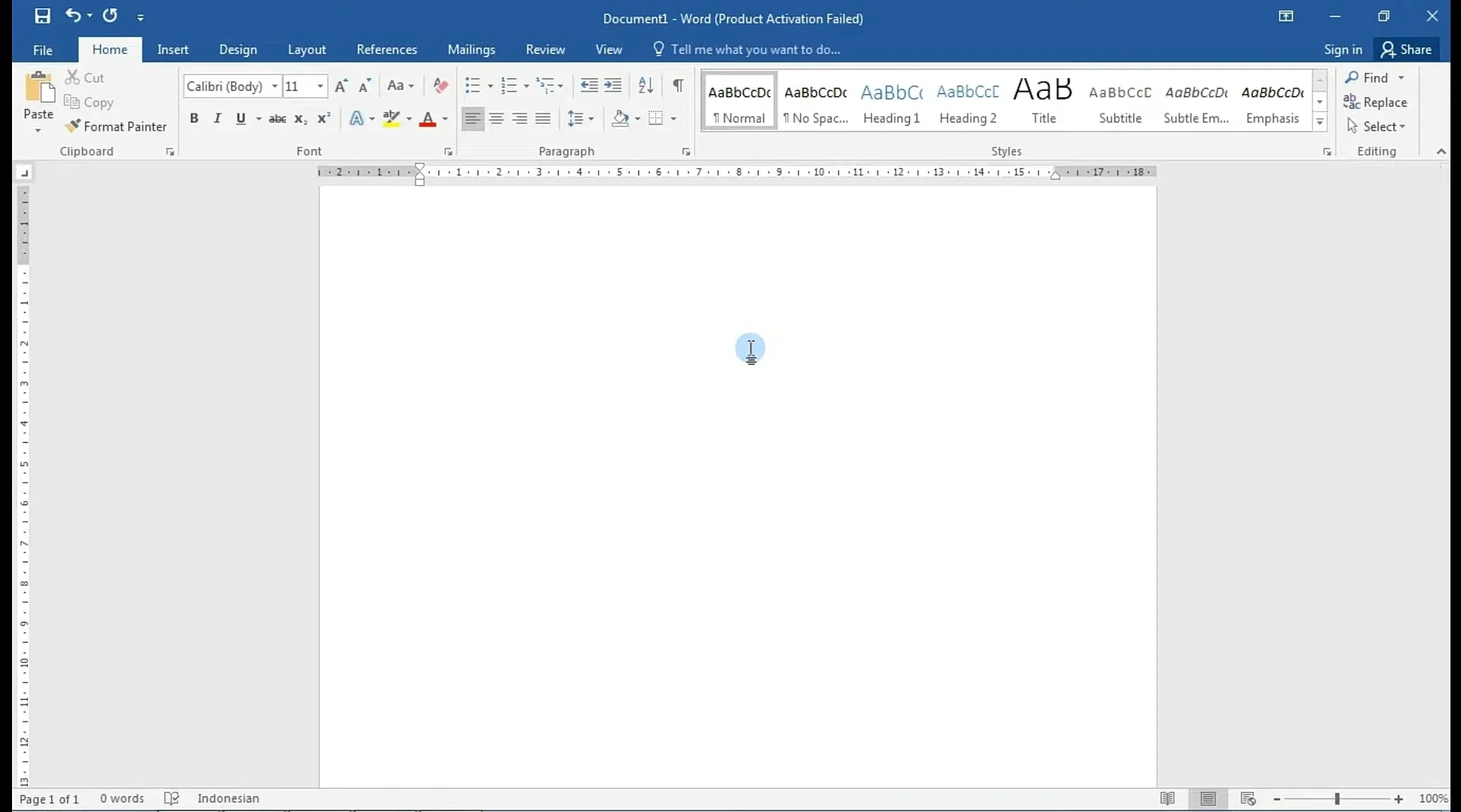Open the File tab

[x=43, y=50]
